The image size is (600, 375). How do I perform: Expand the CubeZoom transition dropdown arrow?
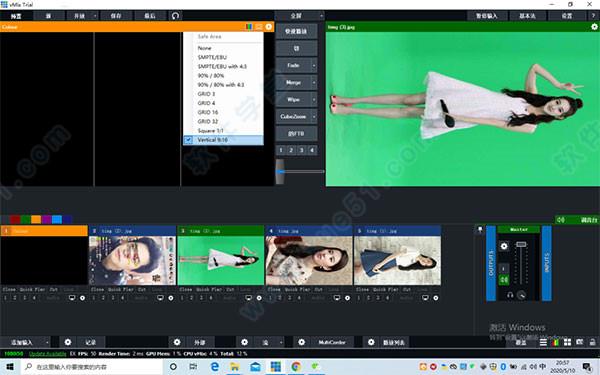pyautogui.click(x=314, y=116)
